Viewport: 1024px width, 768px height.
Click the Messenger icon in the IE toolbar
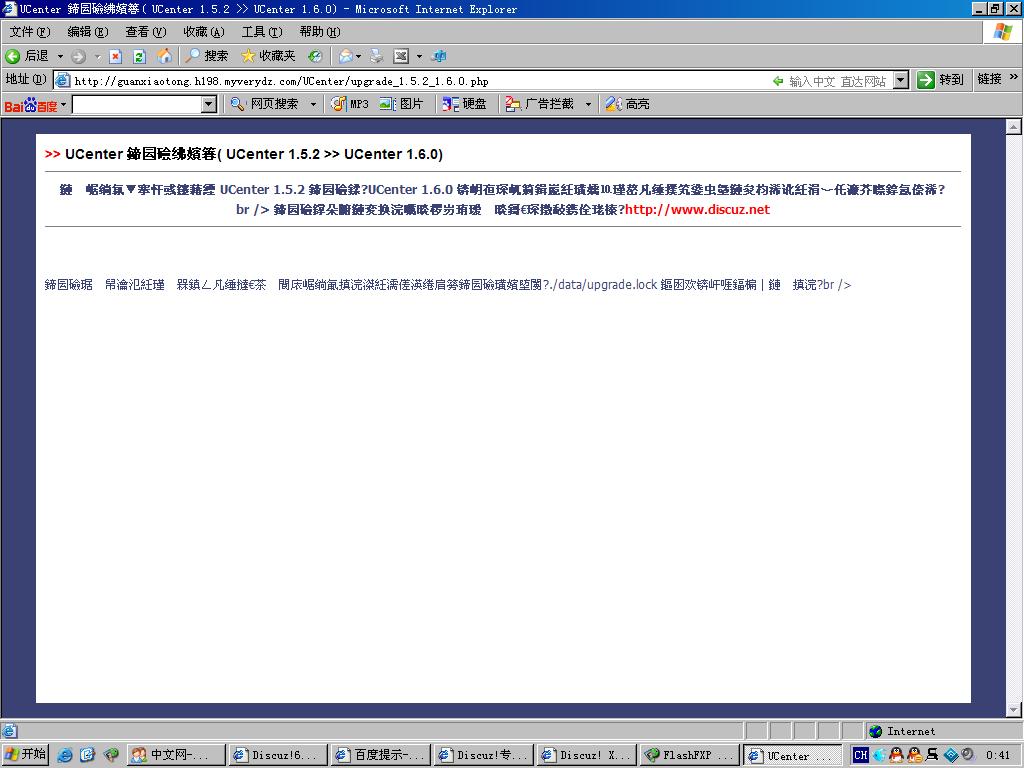click(x=440, y=56)
